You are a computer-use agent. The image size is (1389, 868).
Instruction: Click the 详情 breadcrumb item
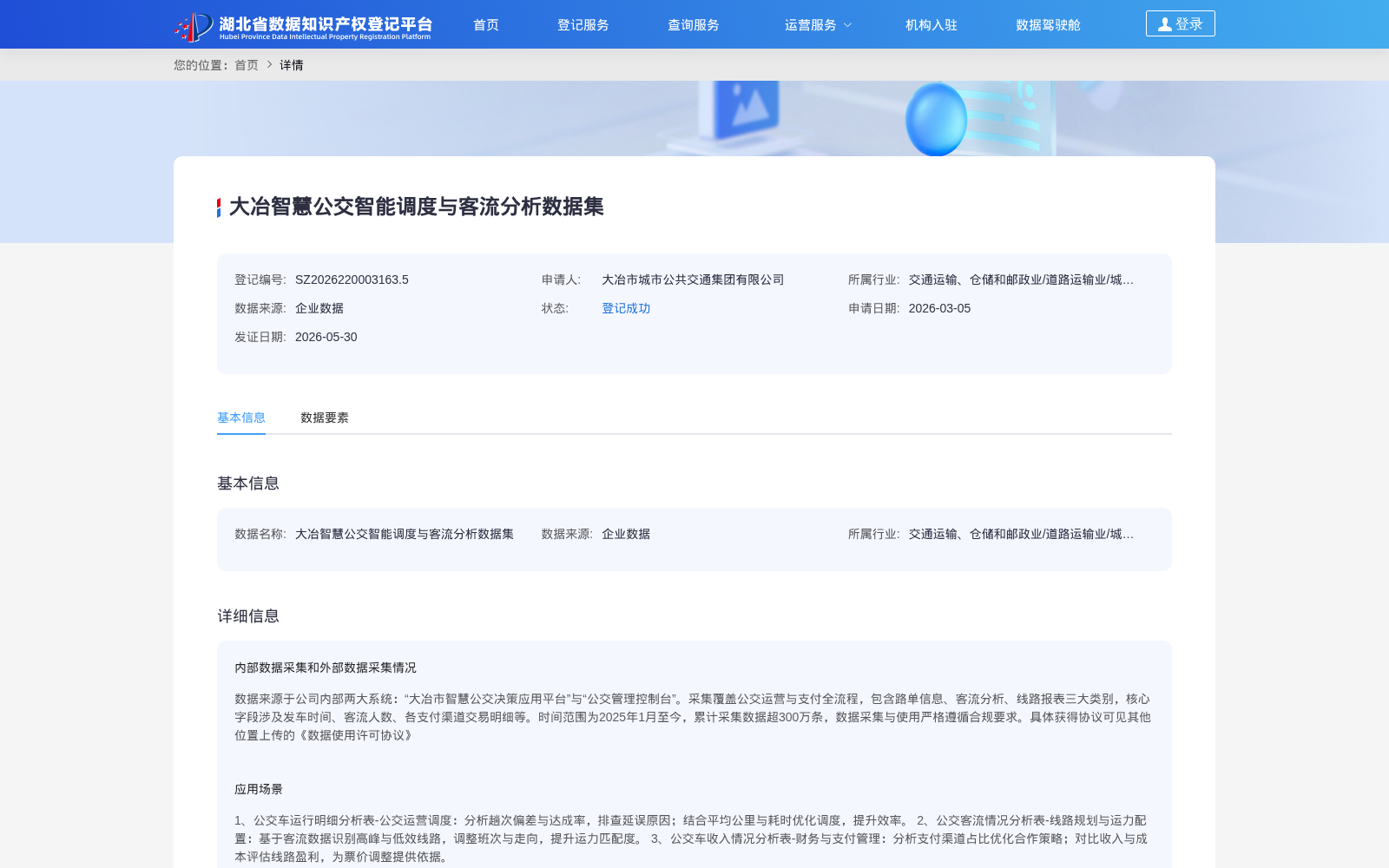[292, 65]
